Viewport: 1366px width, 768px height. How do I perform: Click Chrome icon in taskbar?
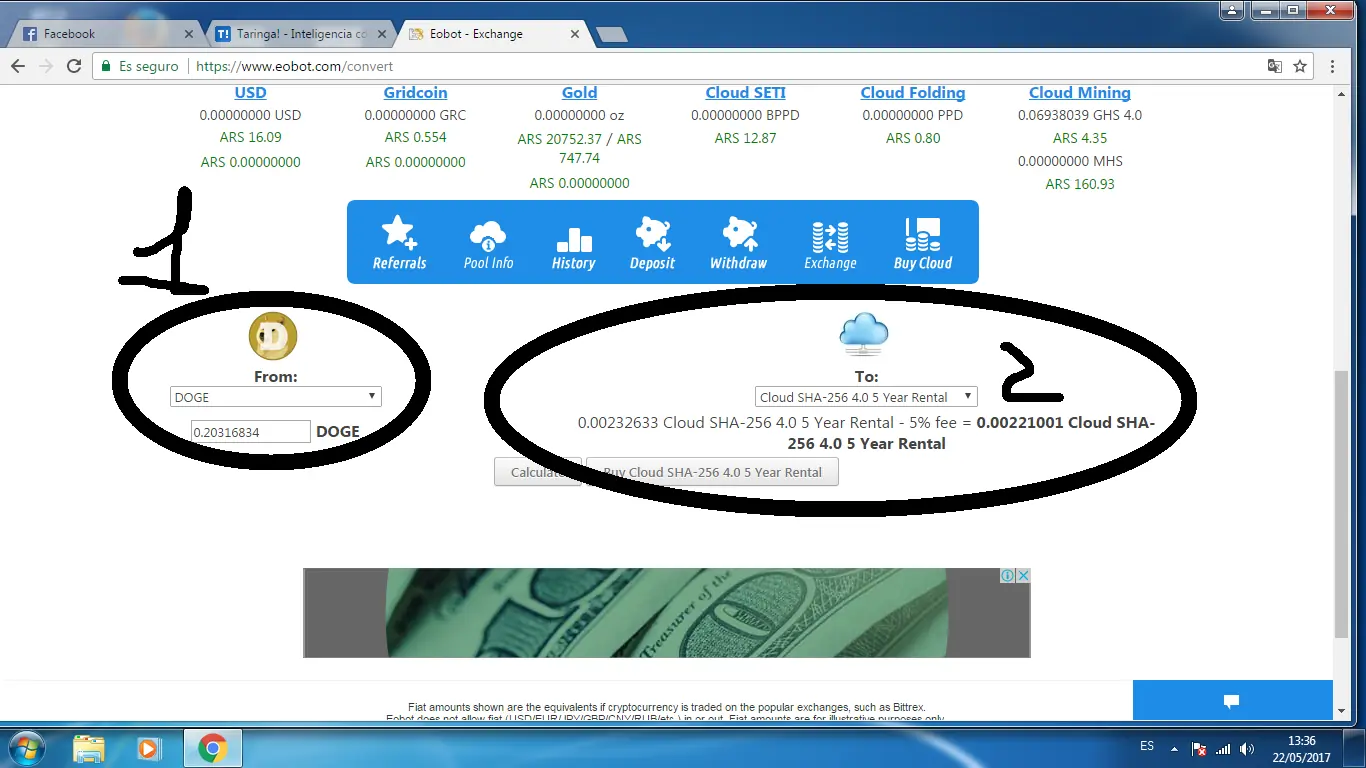(212, 748)
